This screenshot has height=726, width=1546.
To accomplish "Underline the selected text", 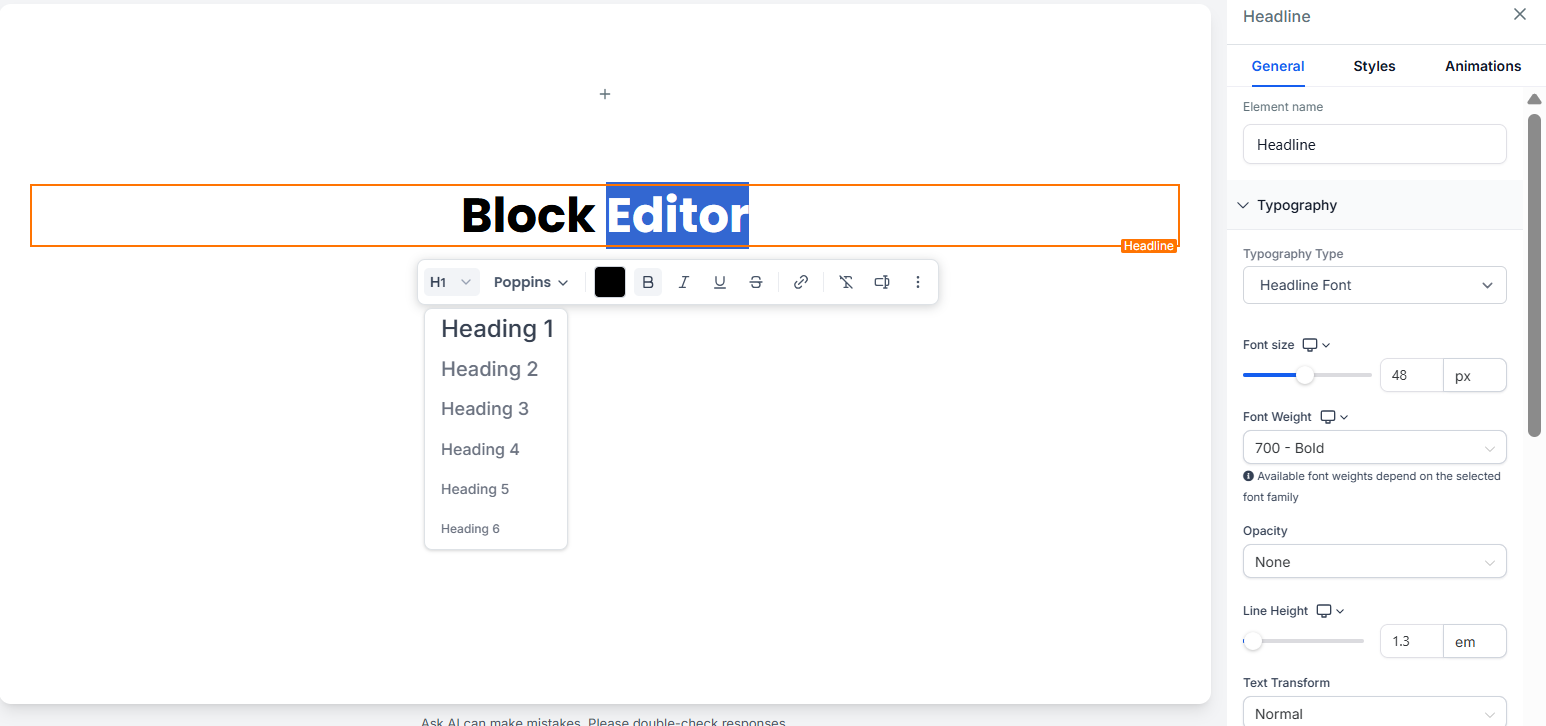I will pos(720,282).
